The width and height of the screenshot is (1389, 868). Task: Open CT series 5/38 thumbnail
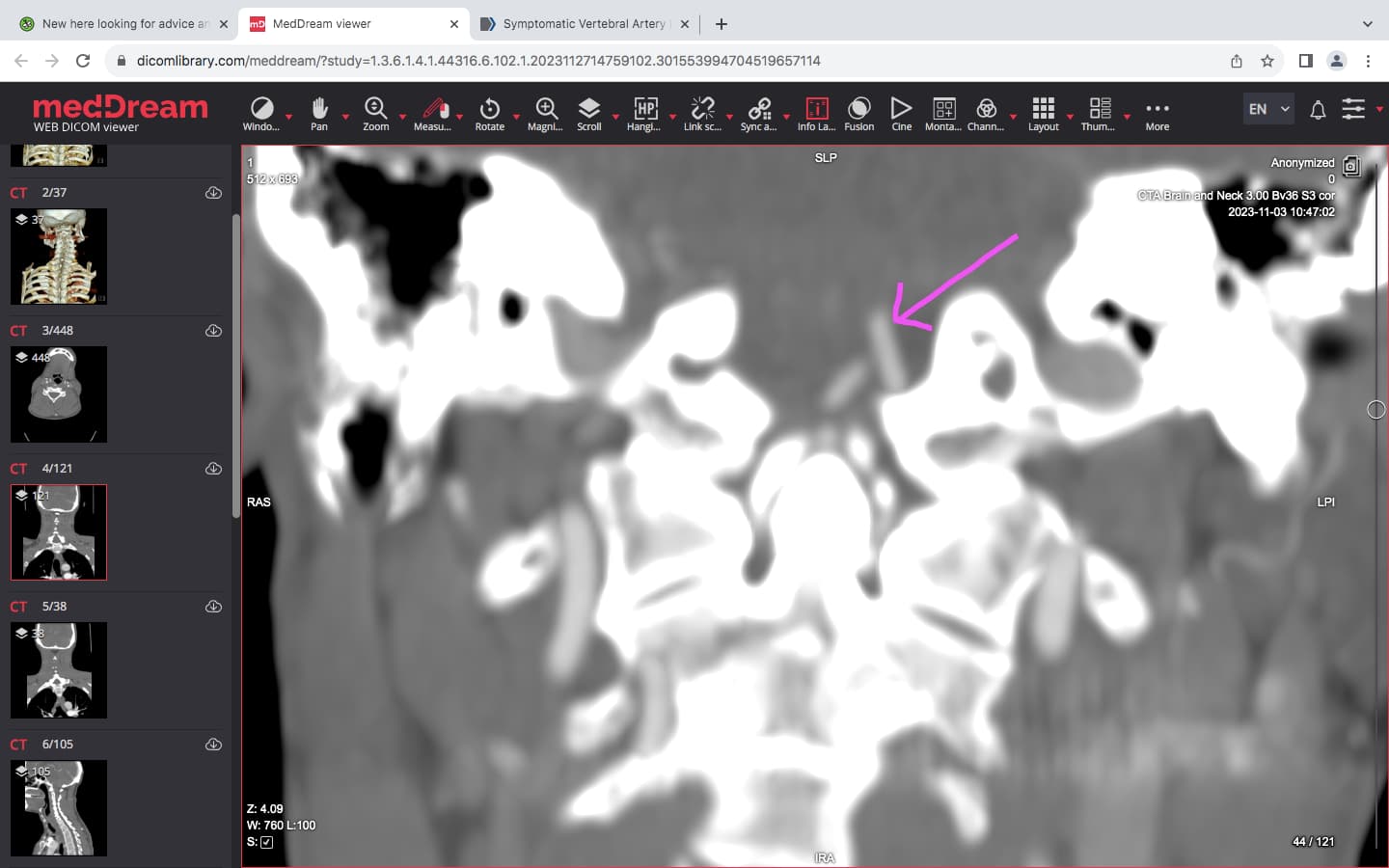tap(59, 670)
